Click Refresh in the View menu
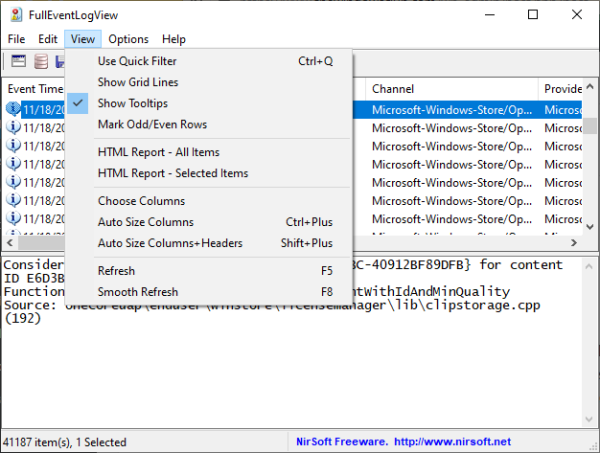Image resolution: width=600 pixels, height=453 pixels. click(118, 271)
